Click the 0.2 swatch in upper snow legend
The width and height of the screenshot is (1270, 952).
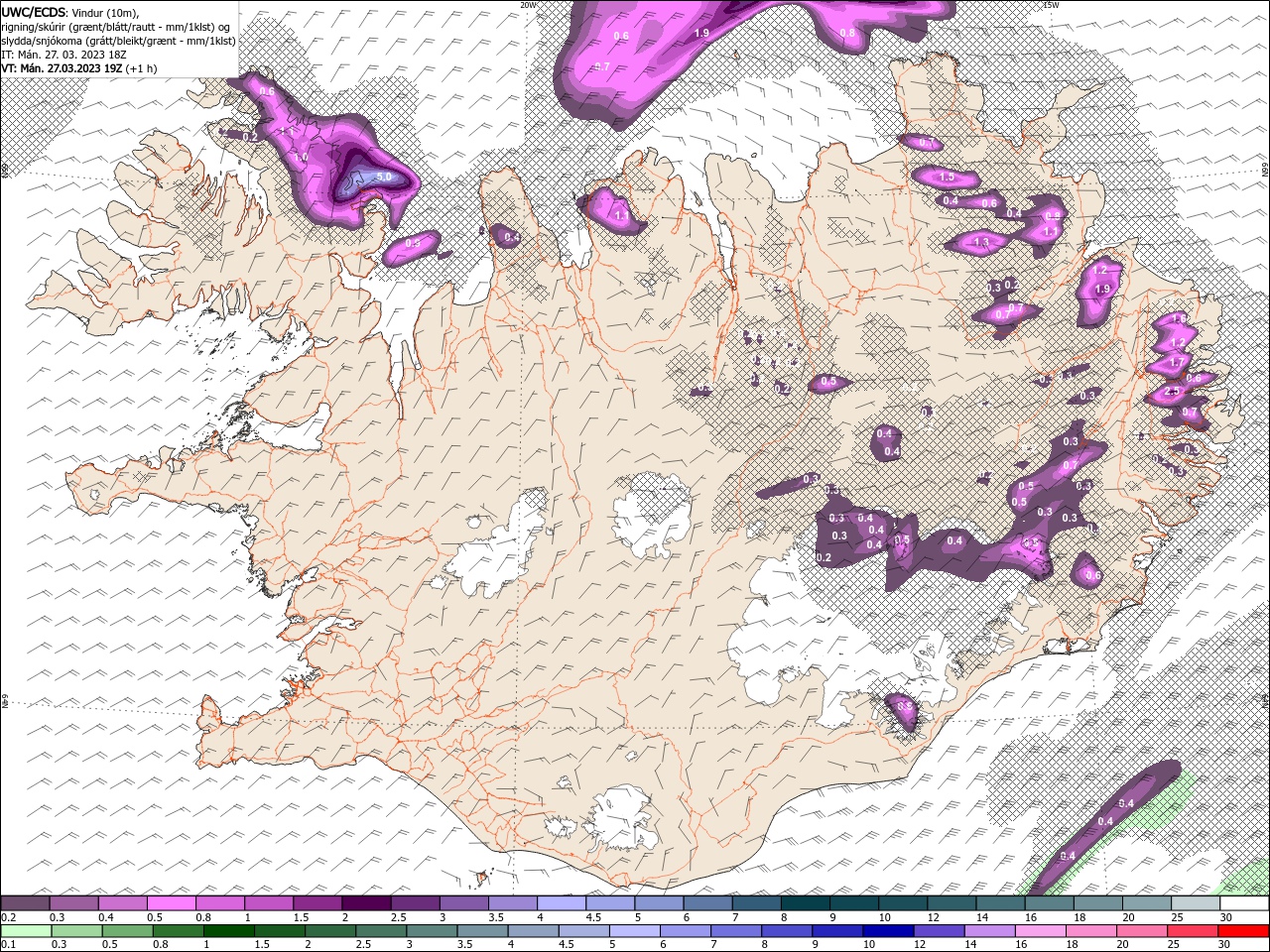[26, 903]
